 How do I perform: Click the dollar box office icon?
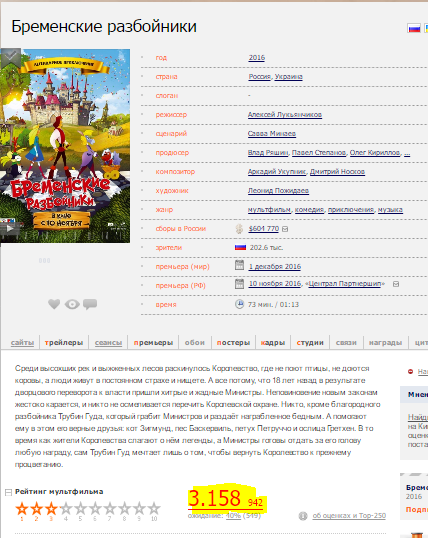[x=239, y=229]
